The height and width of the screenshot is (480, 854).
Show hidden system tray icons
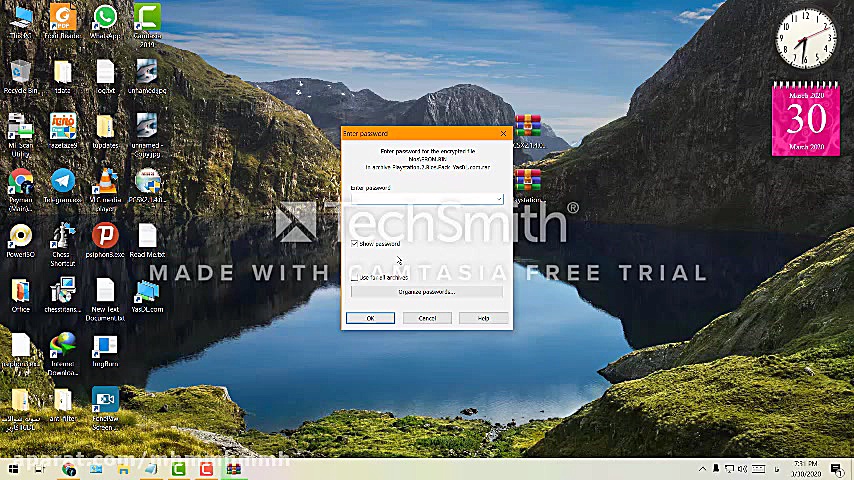tap(702, 469)
